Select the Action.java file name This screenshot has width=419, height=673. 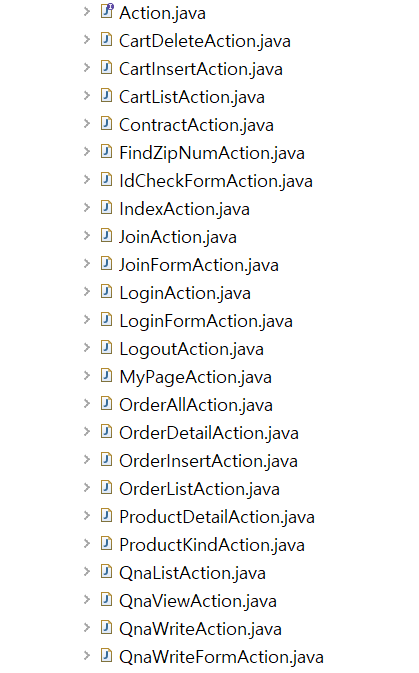pyautogui.click(x=162, y=13)
